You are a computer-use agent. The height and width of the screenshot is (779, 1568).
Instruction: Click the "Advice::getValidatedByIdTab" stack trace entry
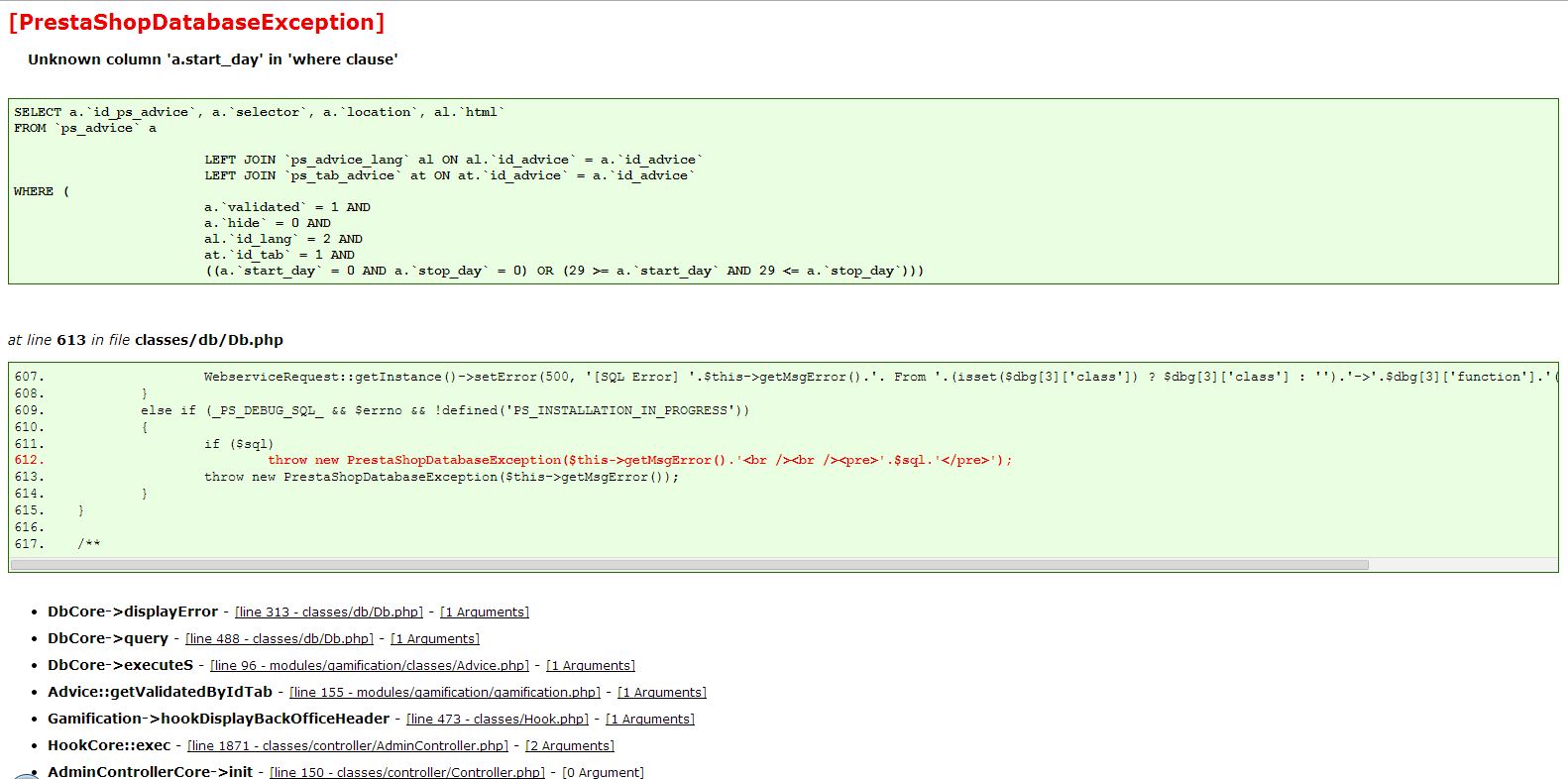coord(160,692)
